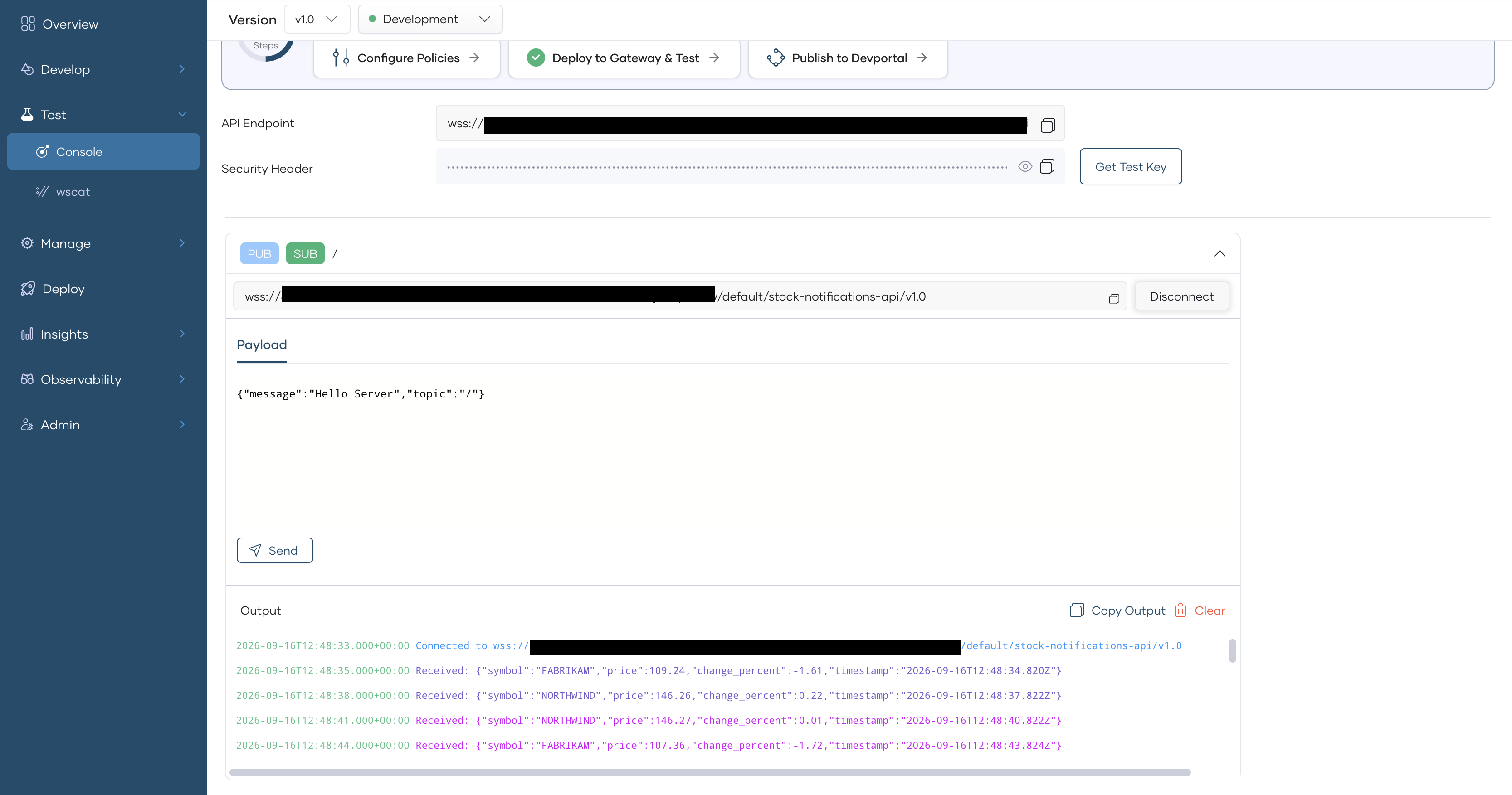Click the Copy Output clipboard icon
This screenshot has height=795, width=1512.
click(1077, 610)
